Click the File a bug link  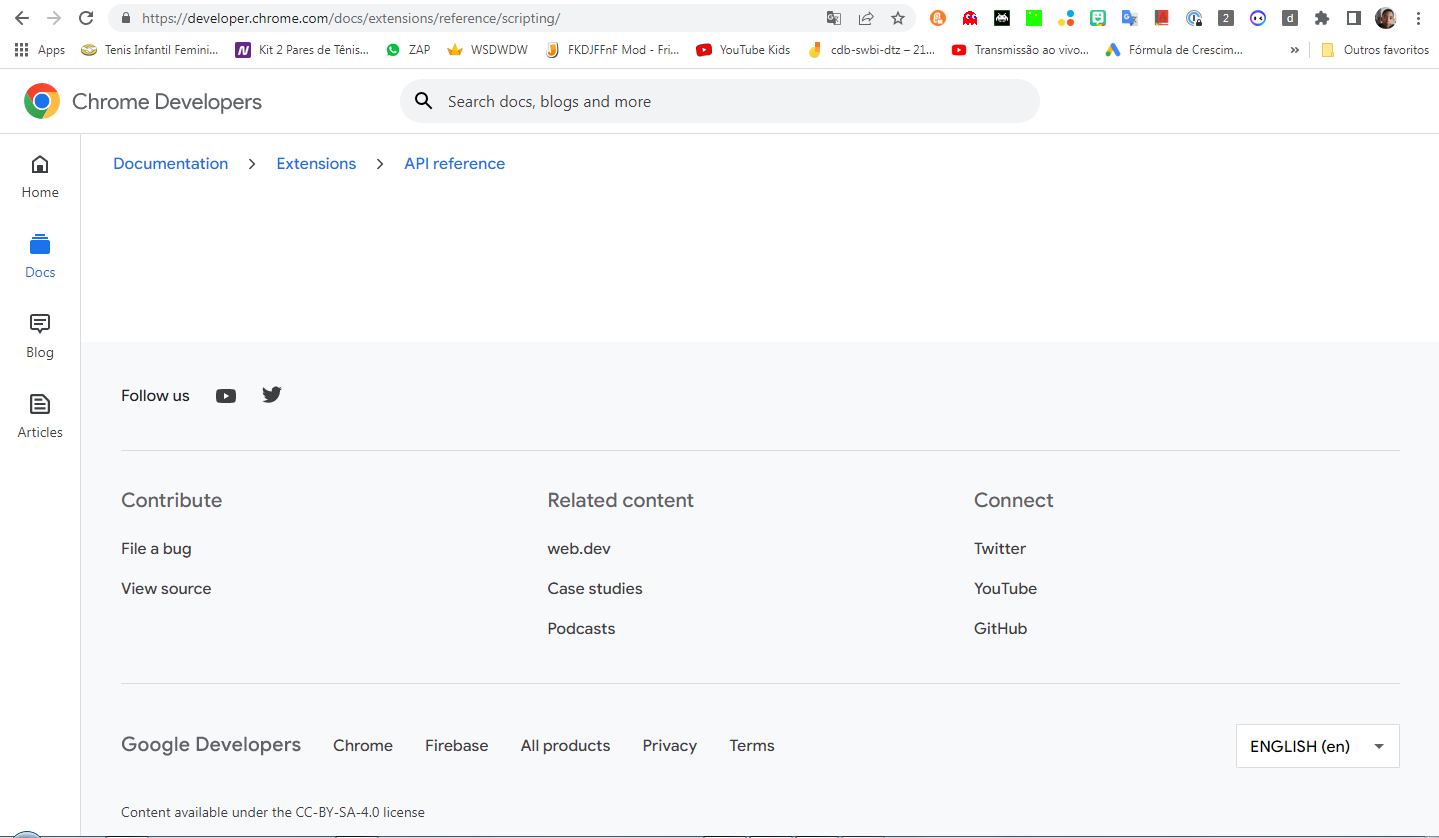(x=156, y=548)
